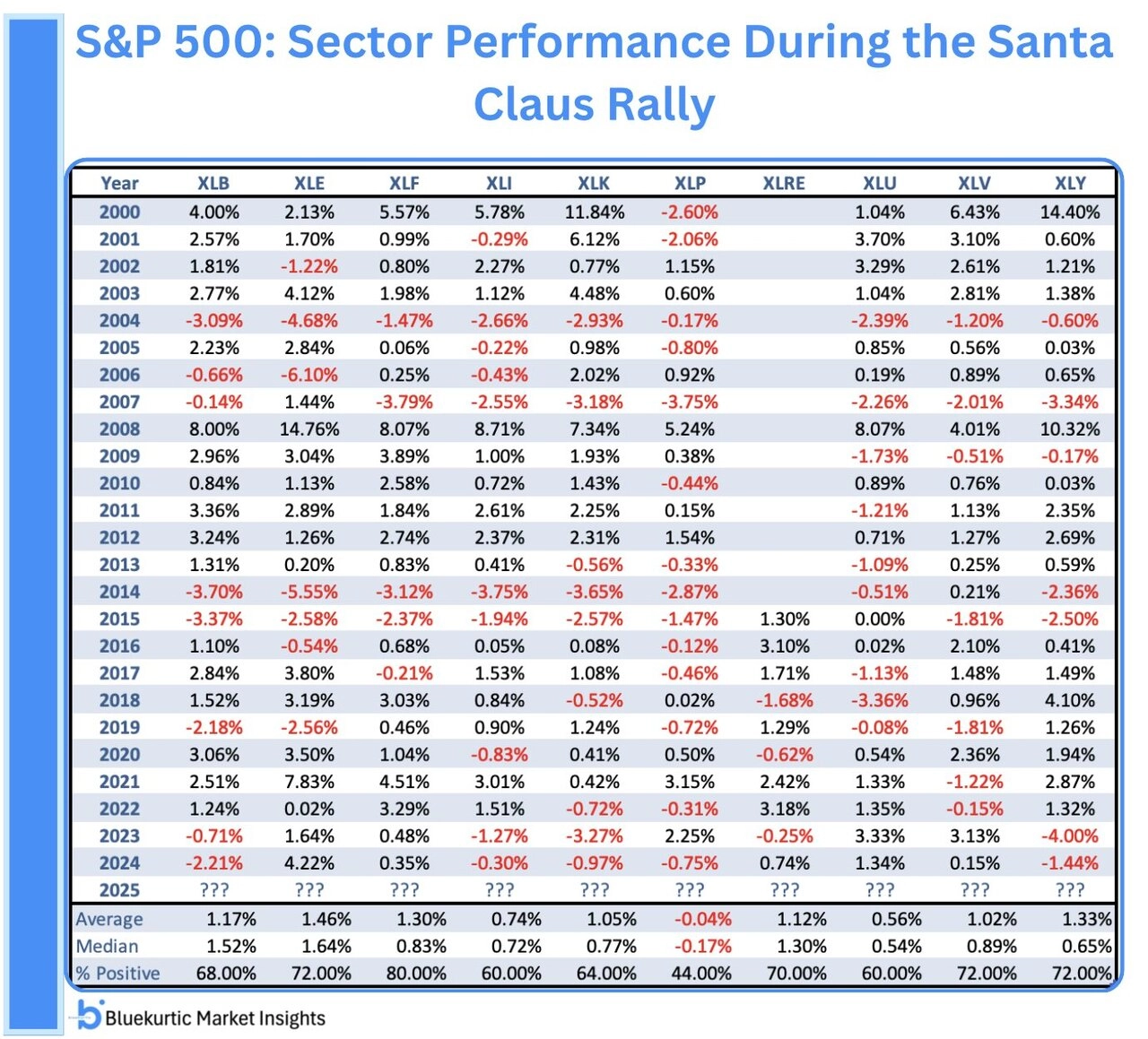Click the 14.40% XLY cell for 2000
Image resolution: width=1148 pixels, height=1039 pixels.
pos(1070,212)
